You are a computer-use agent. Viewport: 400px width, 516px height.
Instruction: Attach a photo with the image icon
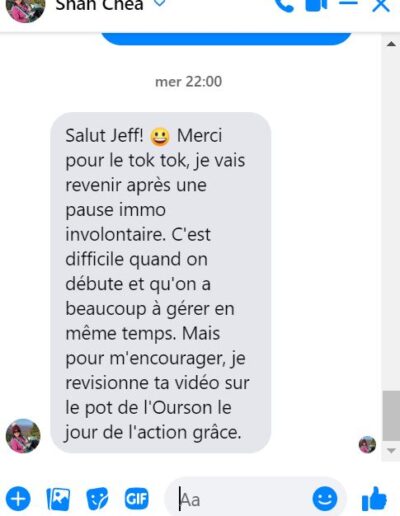pos(58,499)
